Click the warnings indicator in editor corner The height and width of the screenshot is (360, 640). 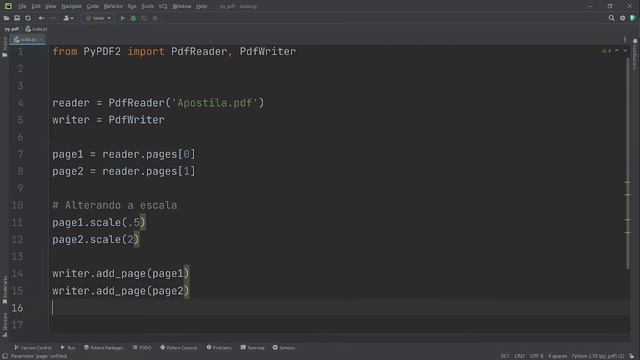(x=607, y=51)
